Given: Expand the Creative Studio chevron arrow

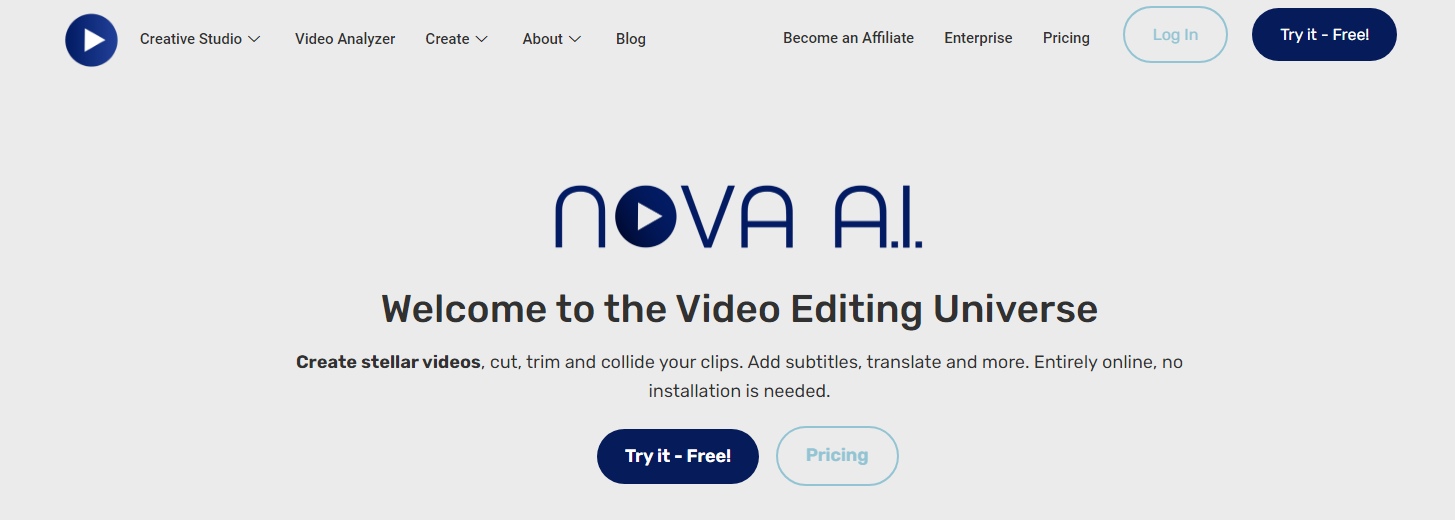Looking at the screenshot, I should [254, 39].
